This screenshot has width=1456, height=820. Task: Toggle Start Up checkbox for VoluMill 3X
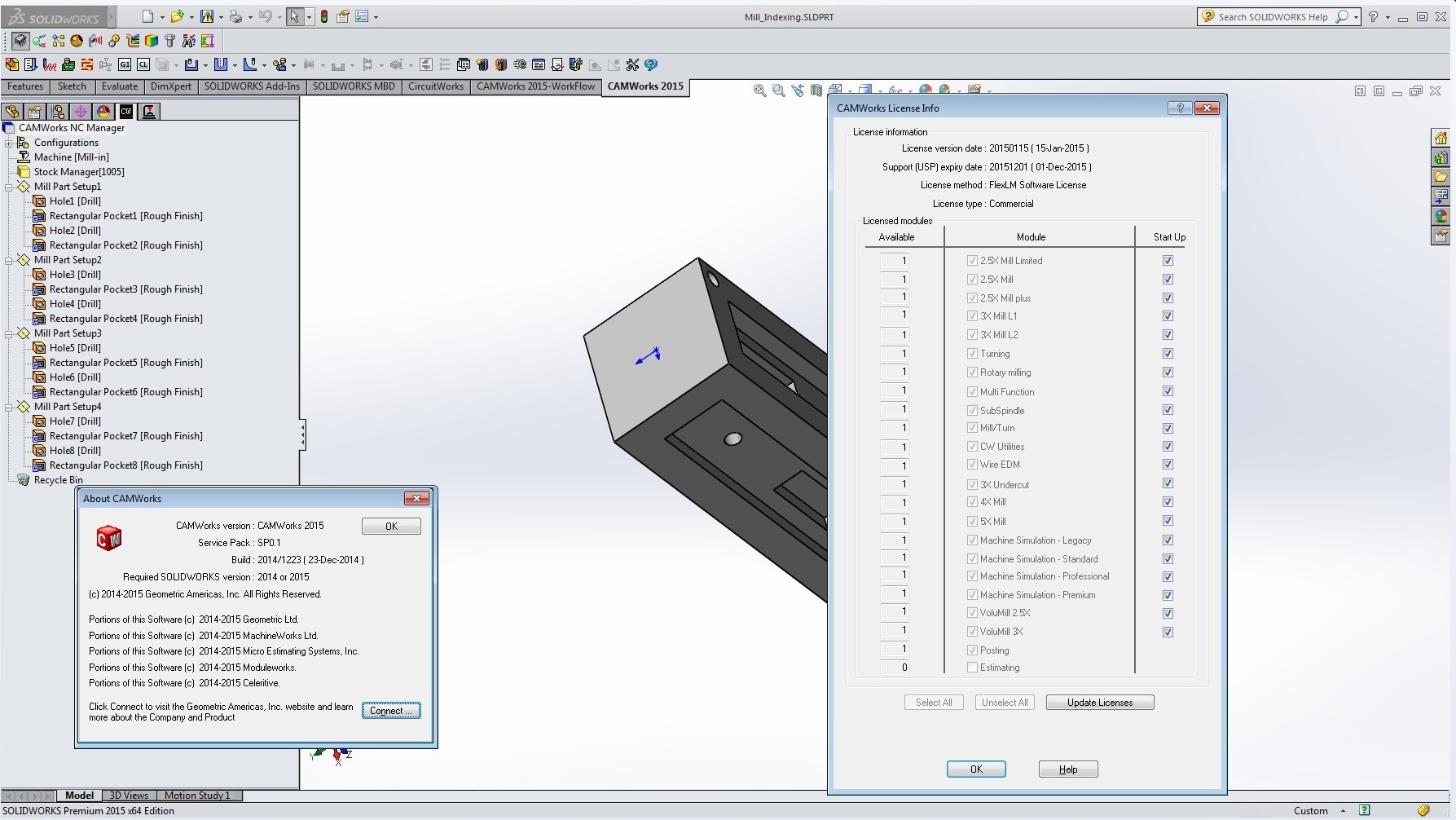(1168, 632)
